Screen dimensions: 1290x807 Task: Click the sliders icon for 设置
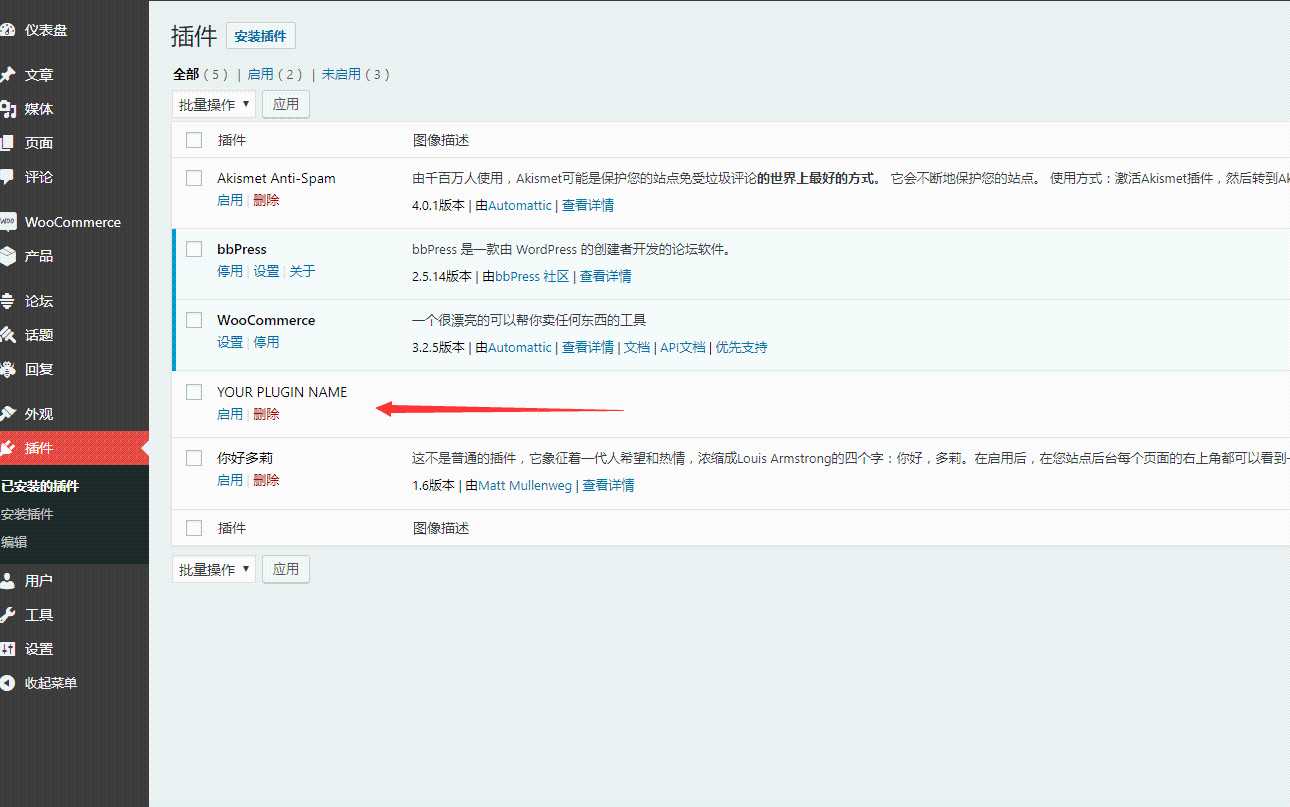[x=7, y=649]
